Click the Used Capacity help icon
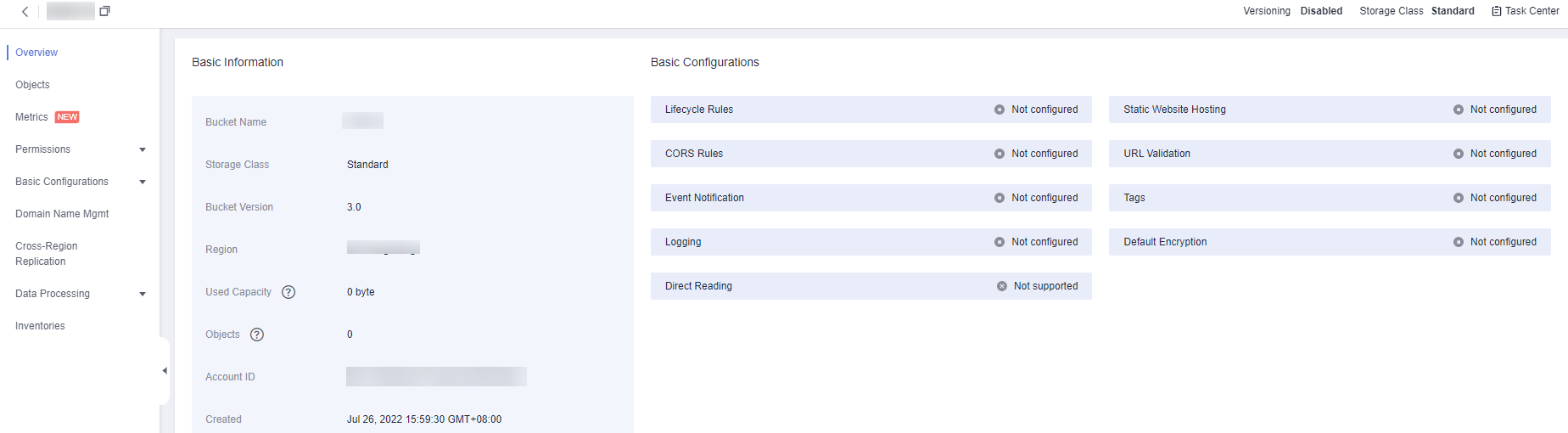 coord(288,292)
